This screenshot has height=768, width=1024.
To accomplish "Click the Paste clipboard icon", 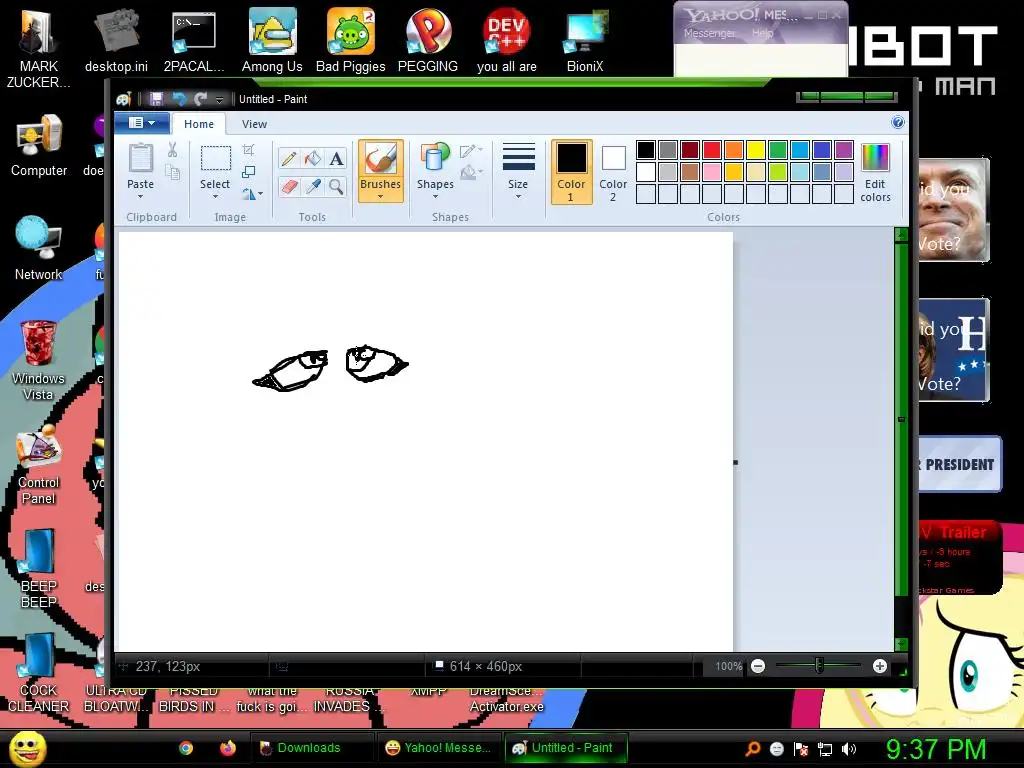I will 140,159.
